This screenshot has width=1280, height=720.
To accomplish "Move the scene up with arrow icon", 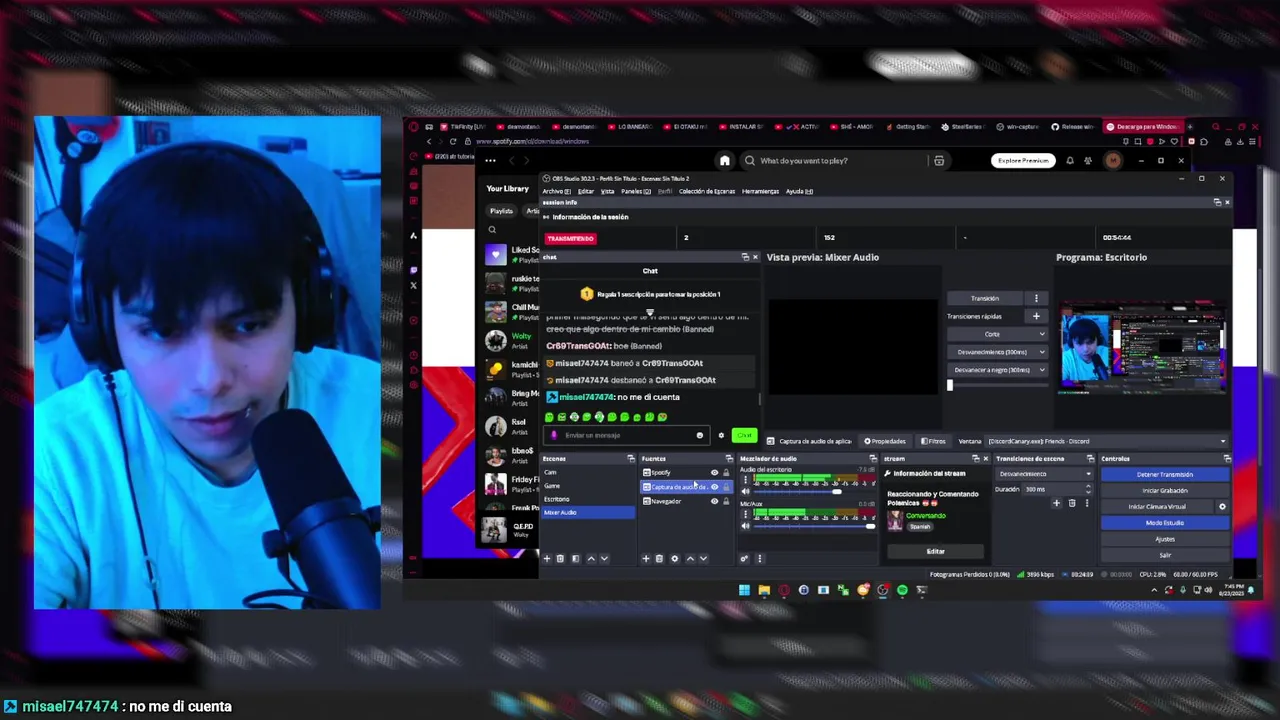I will (x=591, y=559).
